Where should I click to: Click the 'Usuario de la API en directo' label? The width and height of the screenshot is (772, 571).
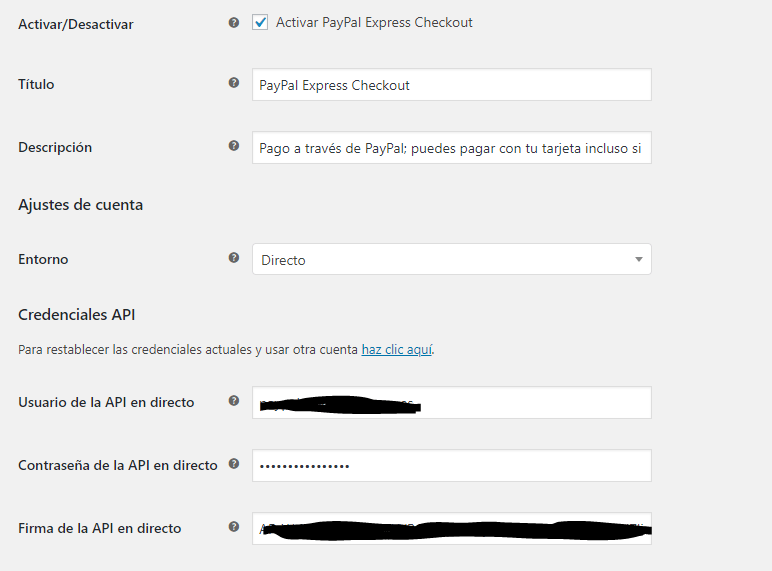coord(106,403)
